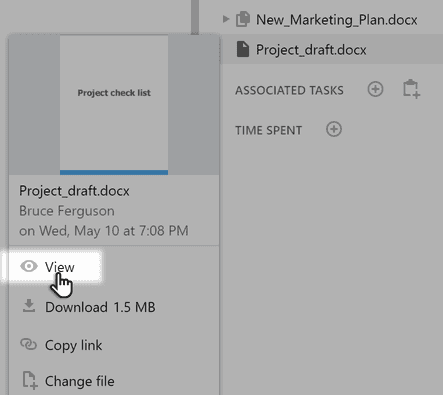Open New_Marketing_Plan.docx from the file list

pos(337,20)
